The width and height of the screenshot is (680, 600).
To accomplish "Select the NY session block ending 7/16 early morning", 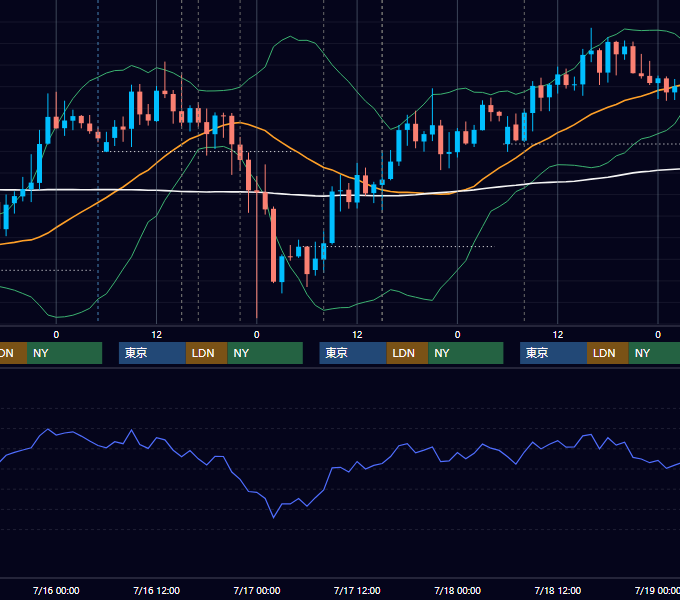I will [x=64, y=353].
